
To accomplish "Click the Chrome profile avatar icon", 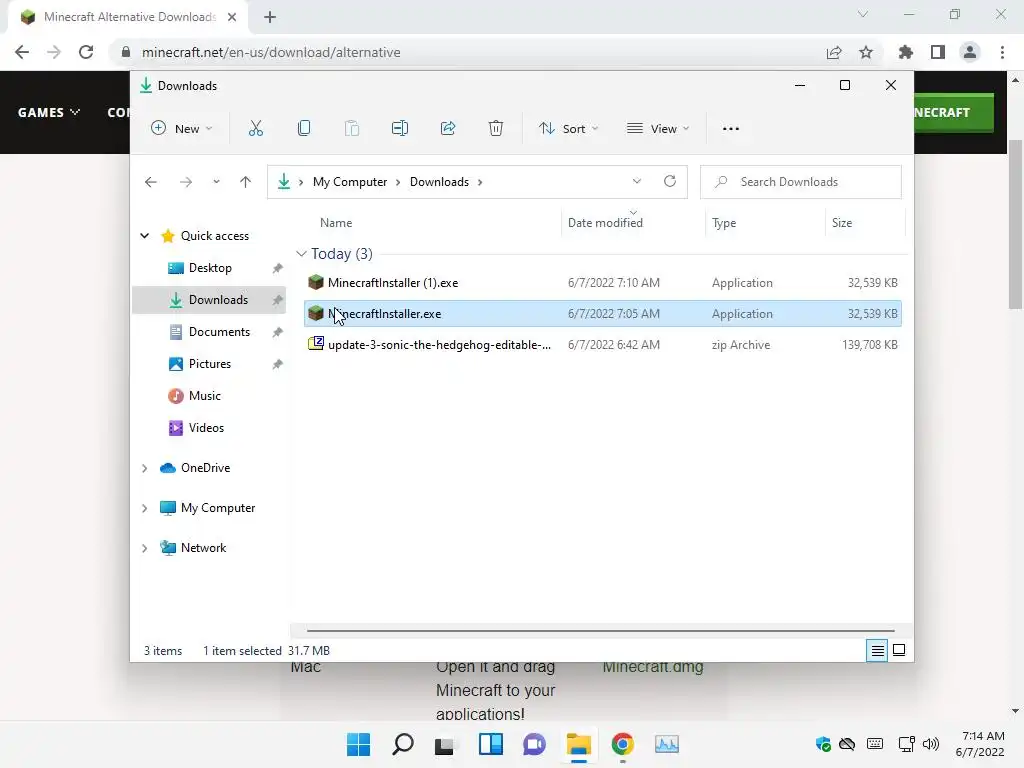I will click(x=970, y=52).
